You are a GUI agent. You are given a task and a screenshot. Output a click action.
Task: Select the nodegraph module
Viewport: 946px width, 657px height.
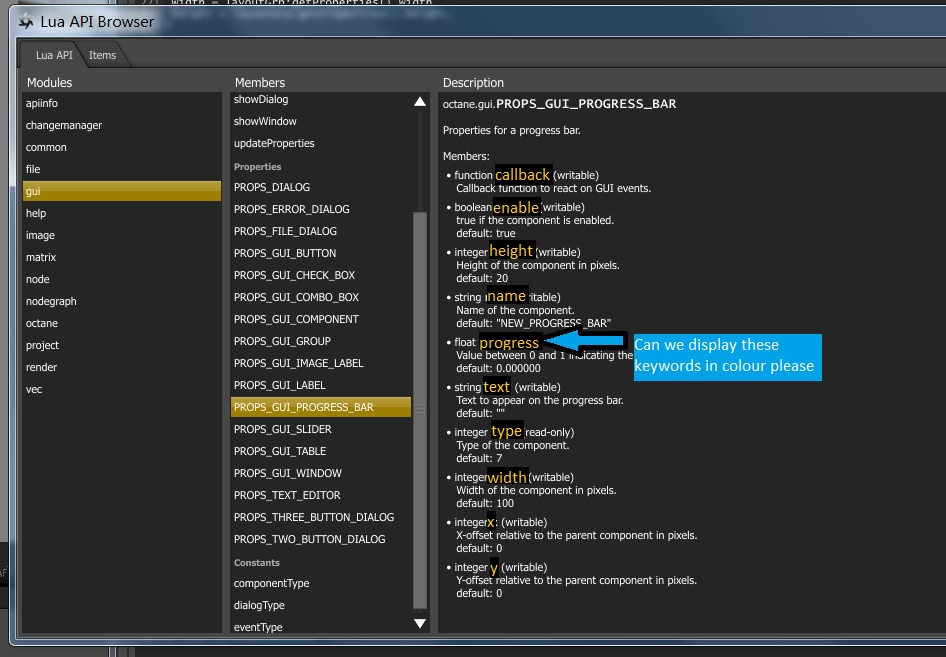tap(122, 302)
